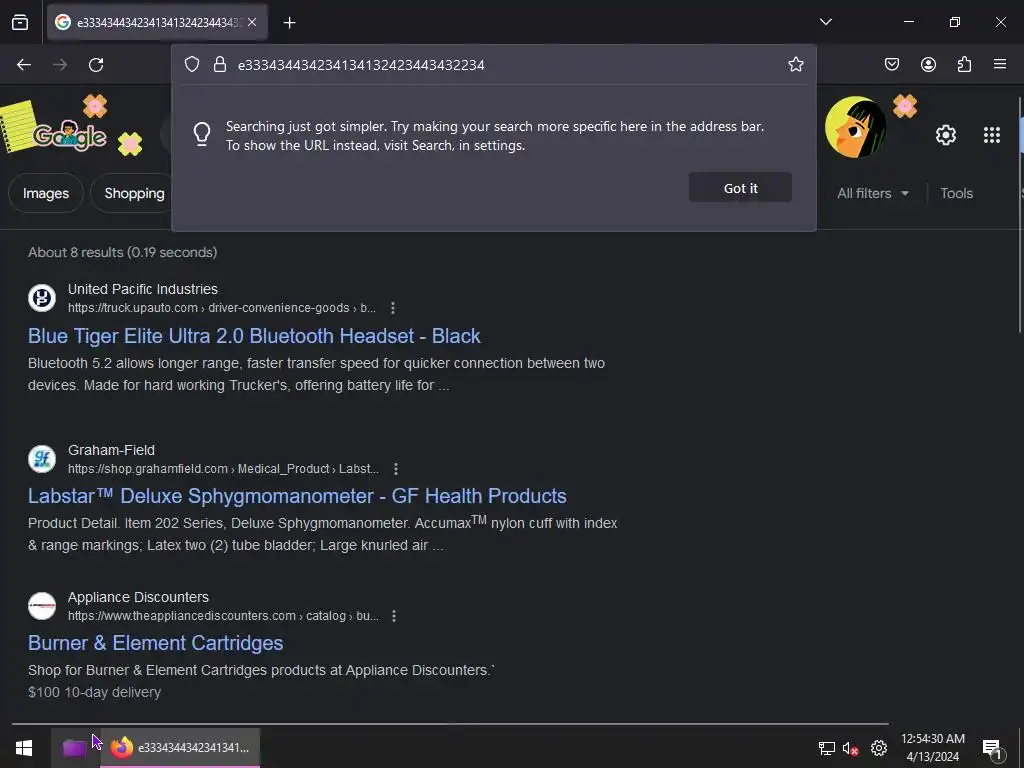Click the Graham-Field site favicon
The image size is (1024, 768).
click(42, 458)
